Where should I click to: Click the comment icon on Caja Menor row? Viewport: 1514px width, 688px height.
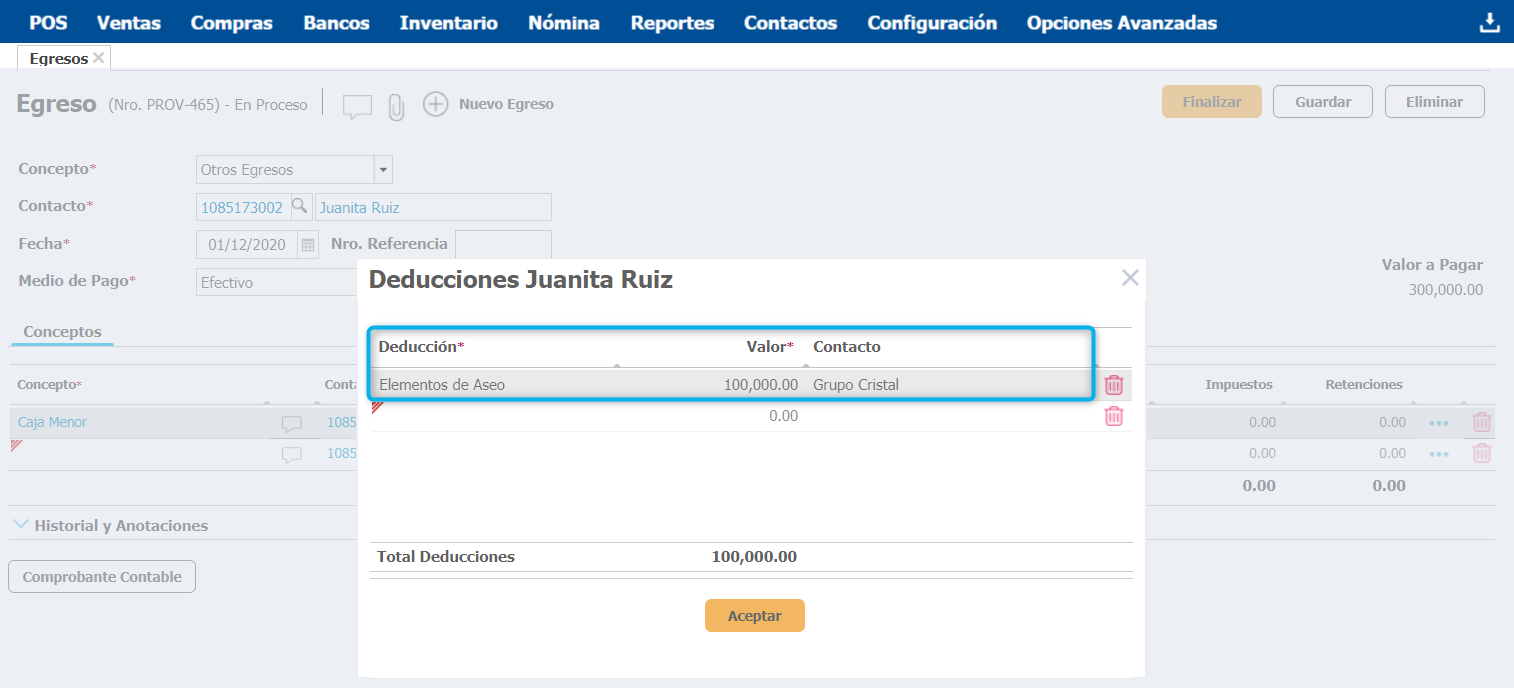tap(291, 423)
